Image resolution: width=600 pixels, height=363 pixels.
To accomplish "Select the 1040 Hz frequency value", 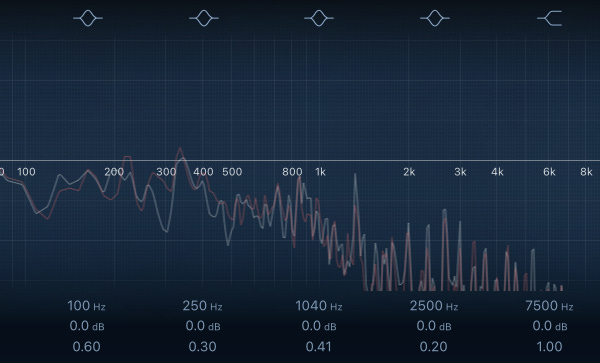I will (x=319, y=306).
